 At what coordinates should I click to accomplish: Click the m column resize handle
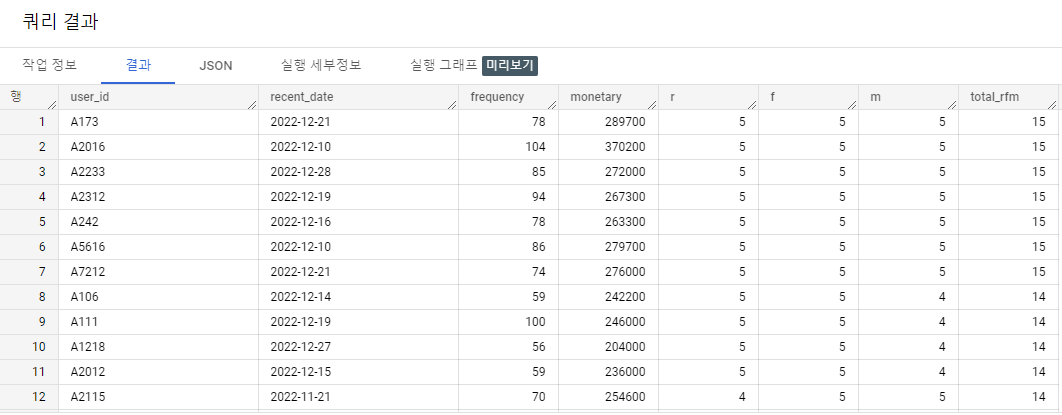(952, 104)
